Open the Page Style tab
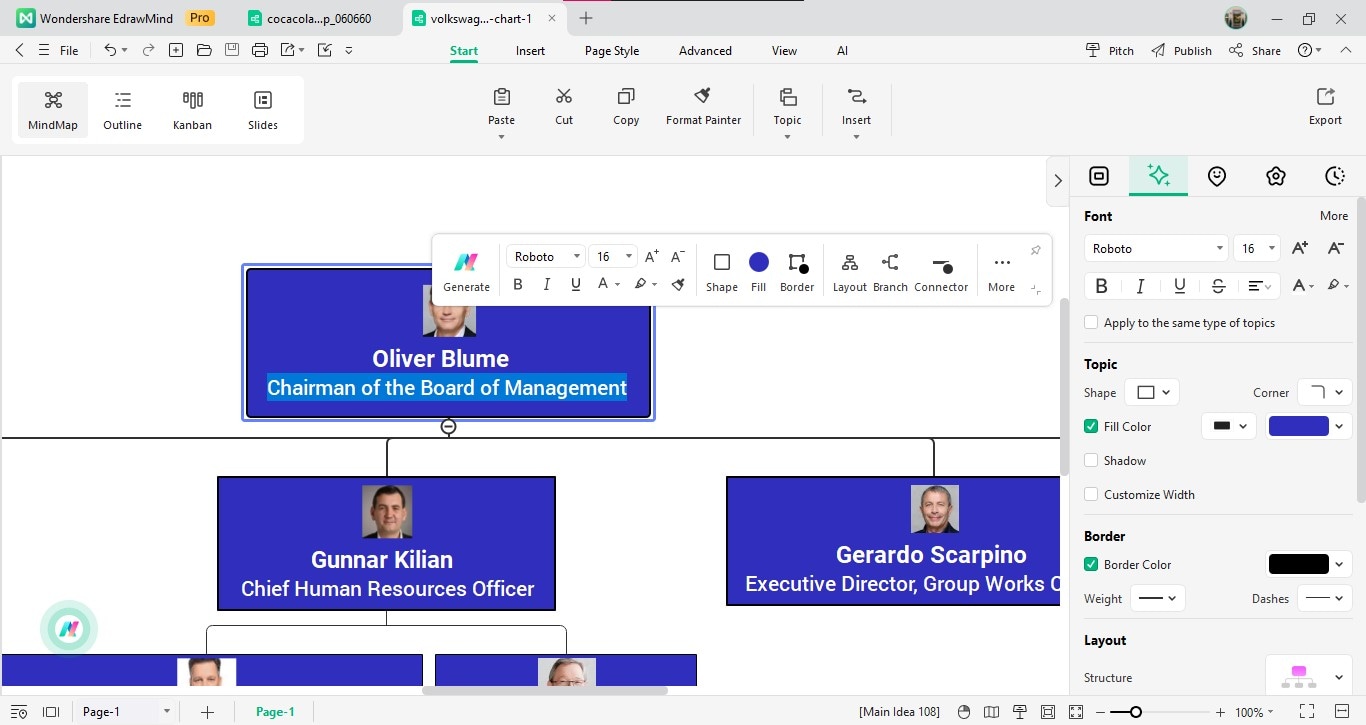This screenshot has height=725, width=1366. click(x=612, y=50)
